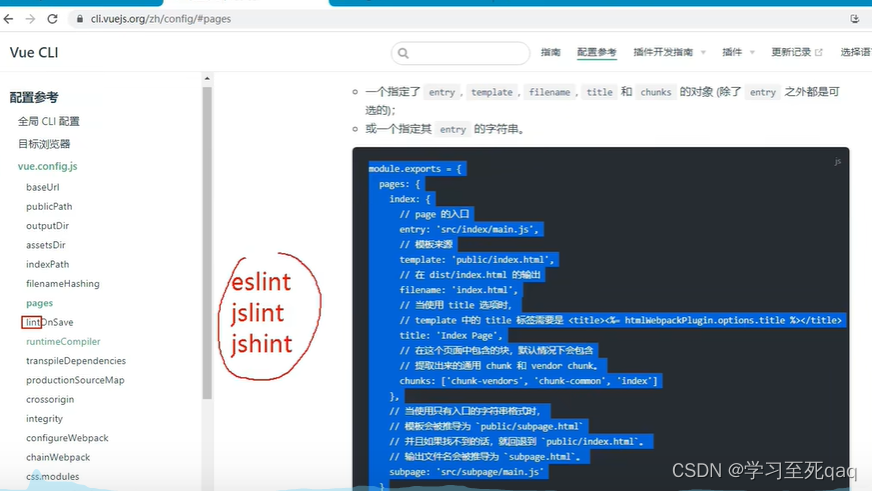Click the magnifier search icon
The height and width of the screenshot is (491, 872).
click(403, 53)
